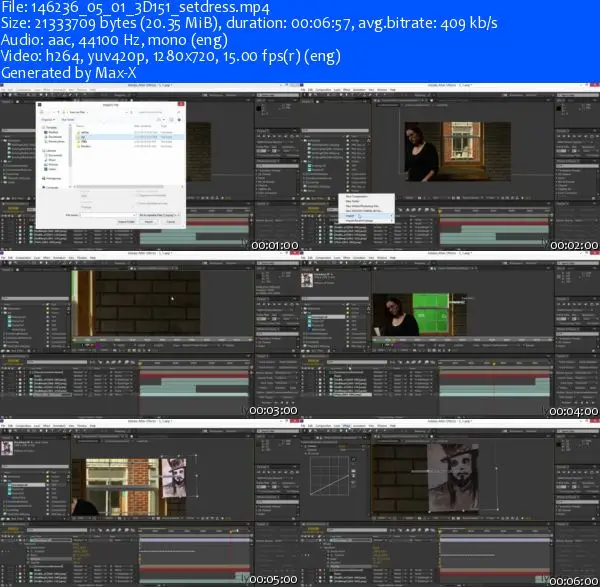Image resolution: width=600 pixels, height=587 pixels.
Task: Open the Organize dropdown in Import dialog
Action: [47, 120]
